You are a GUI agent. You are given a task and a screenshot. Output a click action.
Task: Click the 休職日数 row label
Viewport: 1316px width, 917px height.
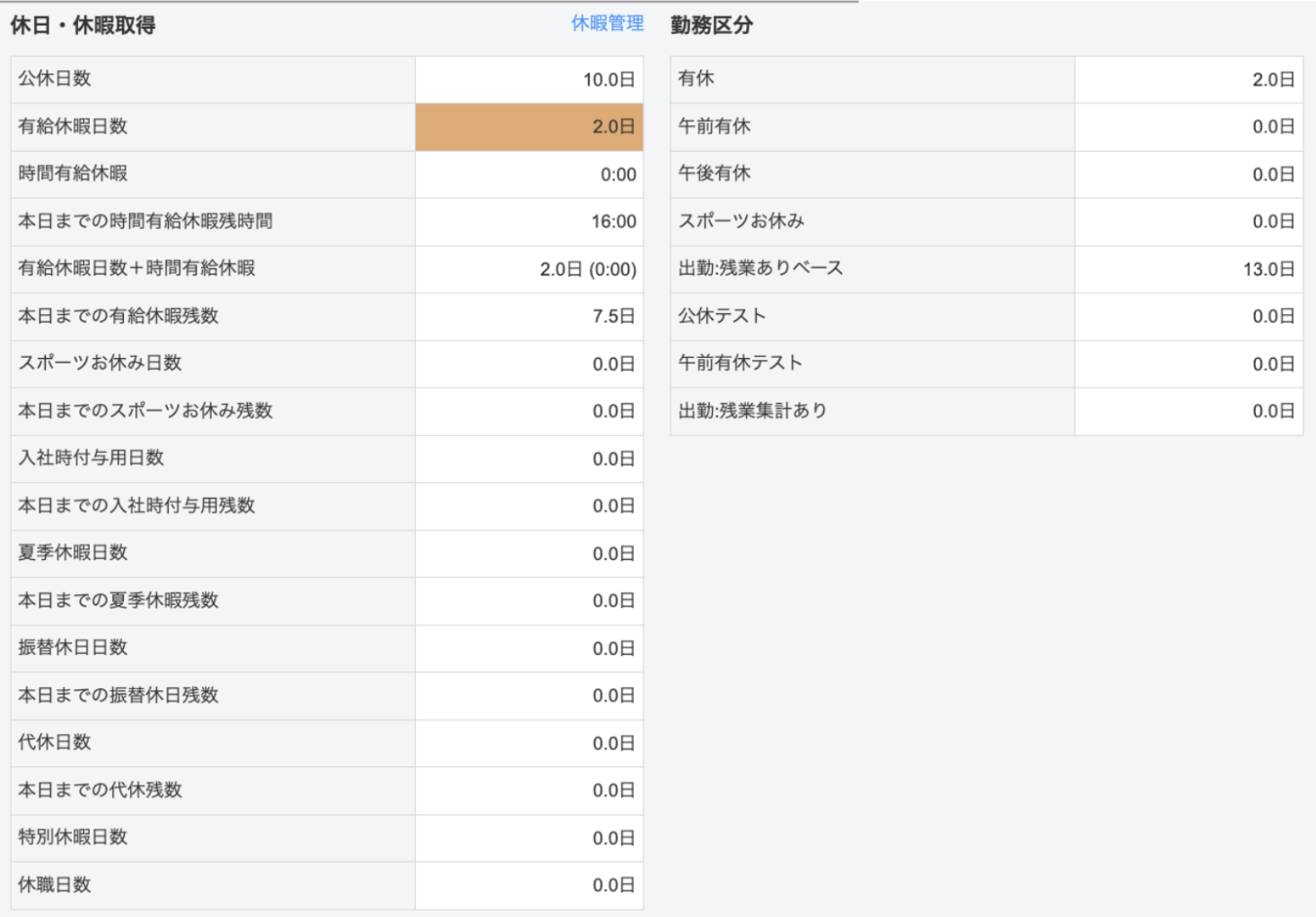55,885
